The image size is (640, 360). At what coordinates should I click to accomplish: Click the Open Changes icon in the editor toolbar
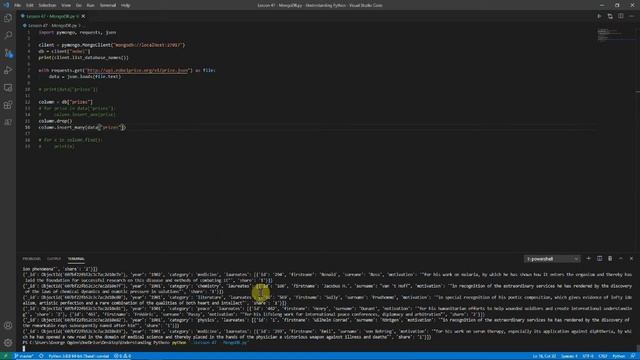[610, 16]
